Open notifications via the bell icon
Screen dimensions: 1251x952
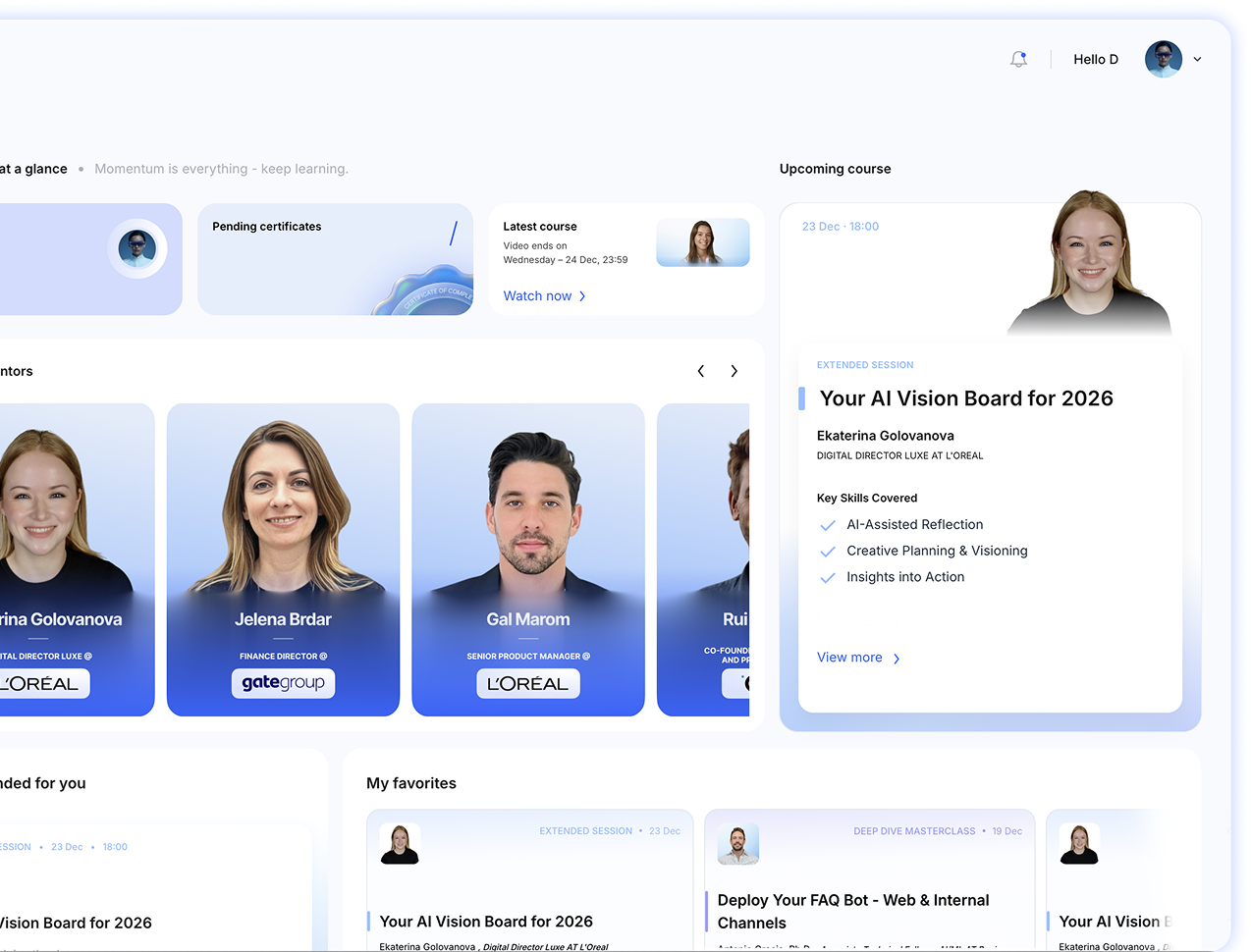1018,59
